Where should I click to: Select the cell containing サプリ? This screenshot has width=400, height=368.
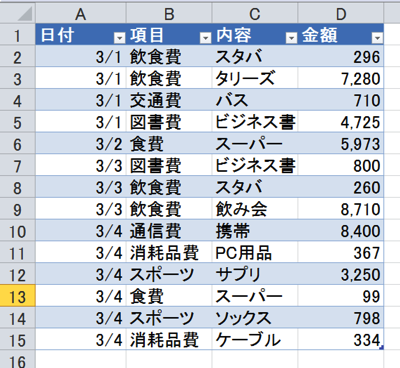click(255, 274)
